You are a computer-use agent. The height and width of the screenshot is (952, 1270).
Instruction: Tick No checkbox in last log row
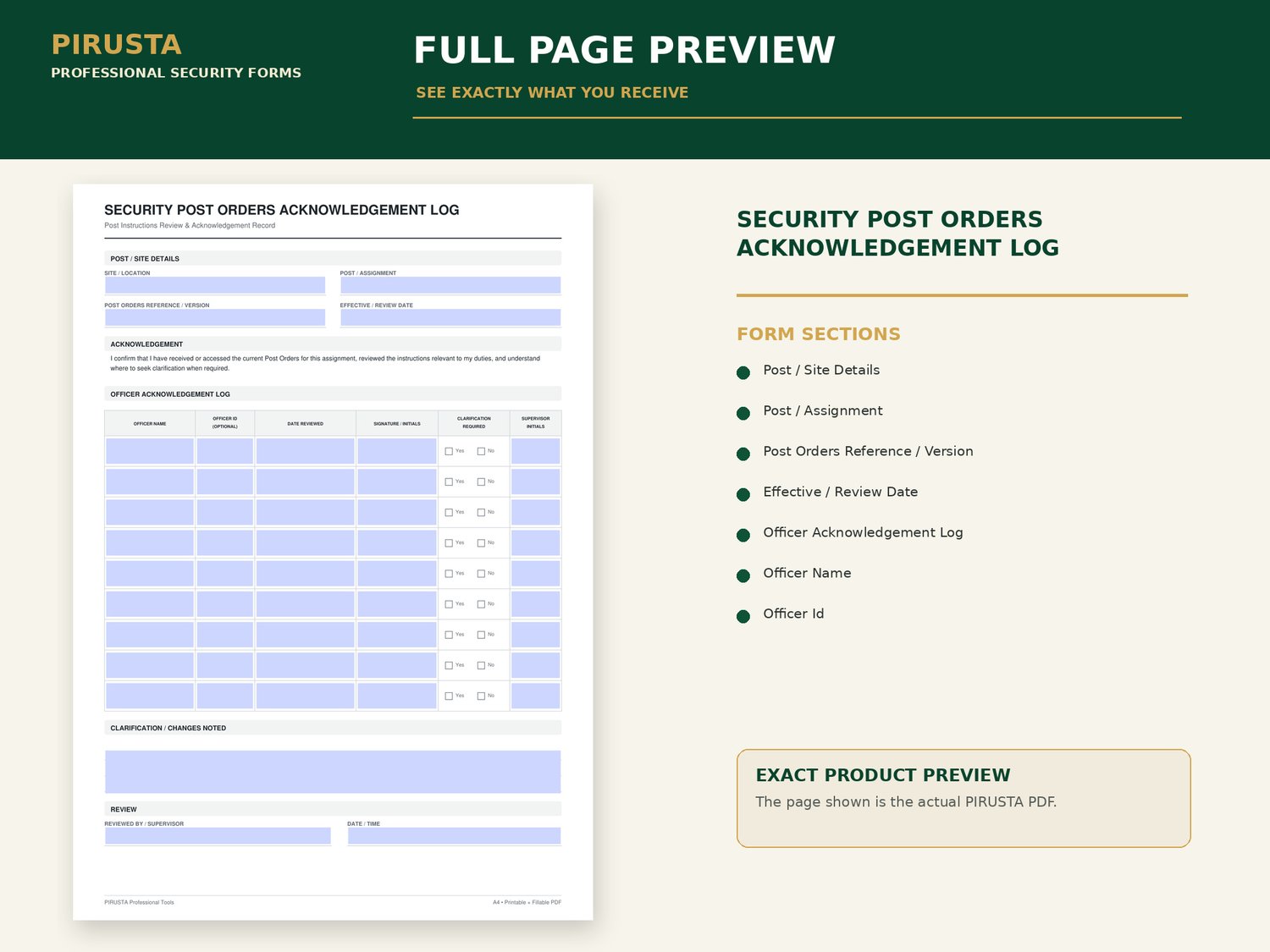click(x=481, y=696)
